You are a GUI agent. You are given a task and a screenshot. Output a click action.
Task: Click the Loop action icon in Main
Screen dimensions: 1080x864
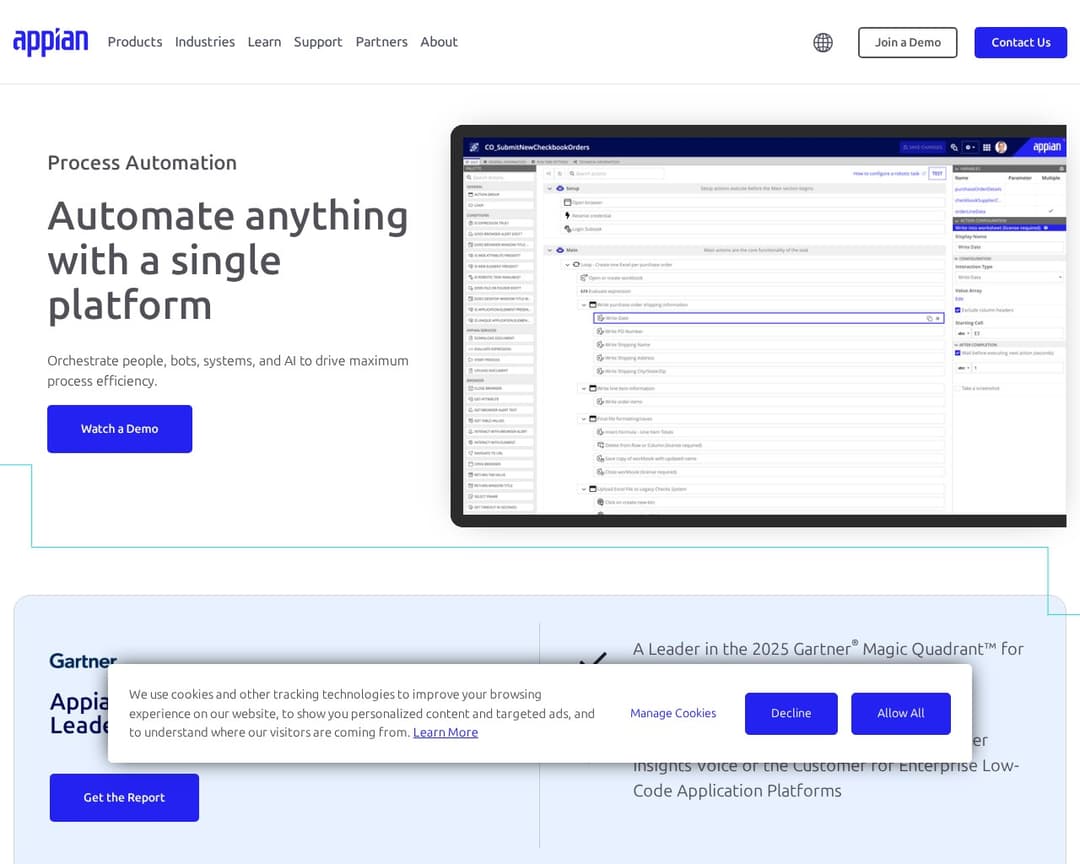576,265
